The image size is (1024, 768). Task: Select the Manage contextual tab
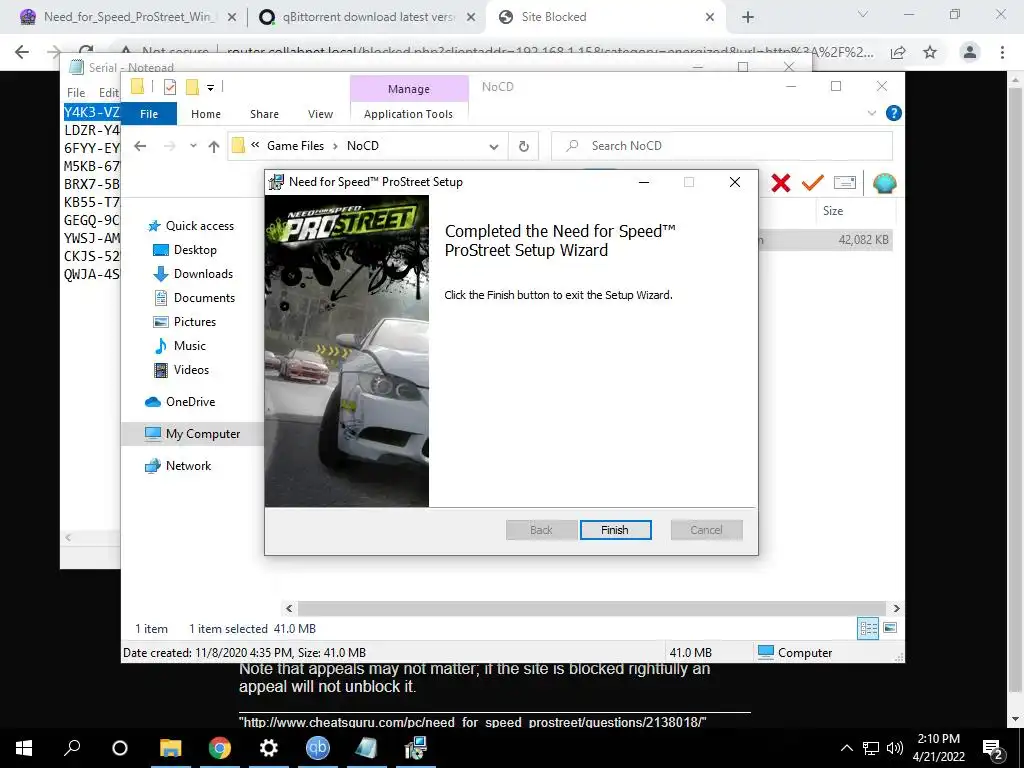point(409,89)
